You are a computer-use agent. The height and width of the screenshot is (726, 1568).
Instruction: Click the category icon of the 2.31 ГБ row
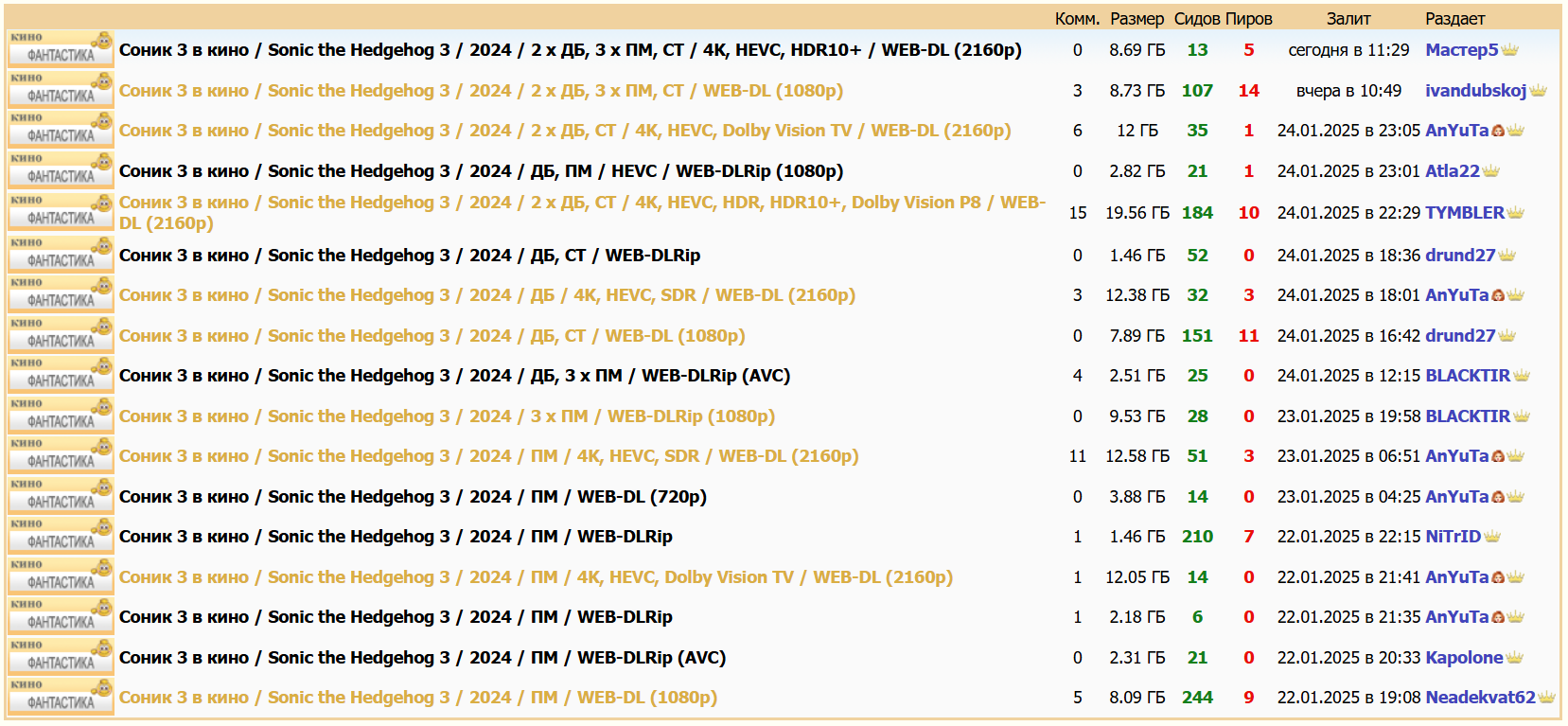pyautogui.click(x=61, y=657)
